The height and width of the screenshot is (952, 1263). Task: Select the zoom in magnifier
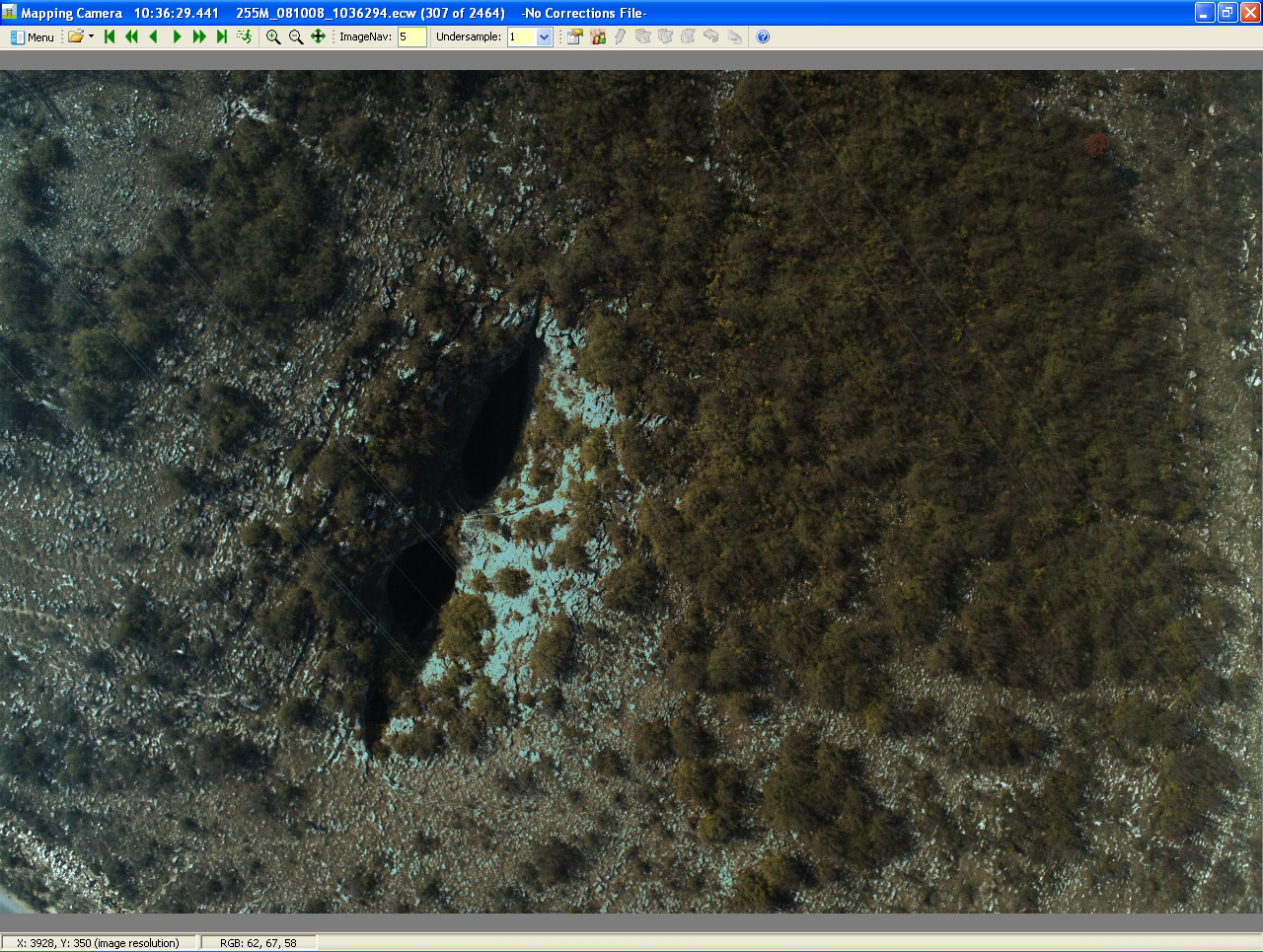tap(273, 37)
